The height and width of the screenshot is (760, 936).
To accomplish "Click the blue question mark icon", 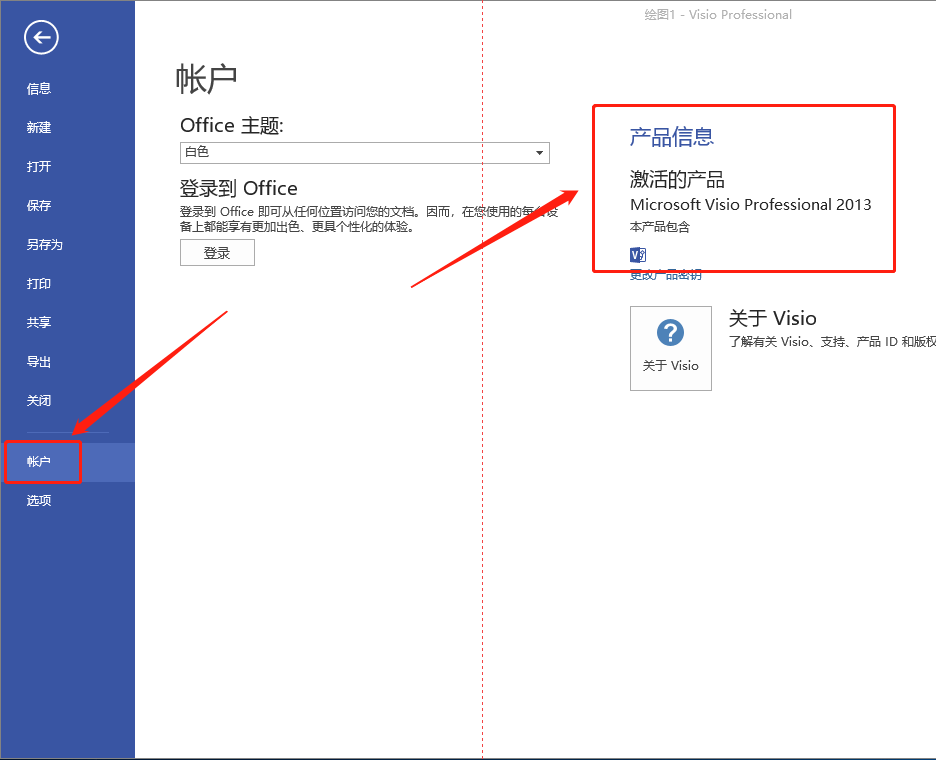I will pos(670,333).
